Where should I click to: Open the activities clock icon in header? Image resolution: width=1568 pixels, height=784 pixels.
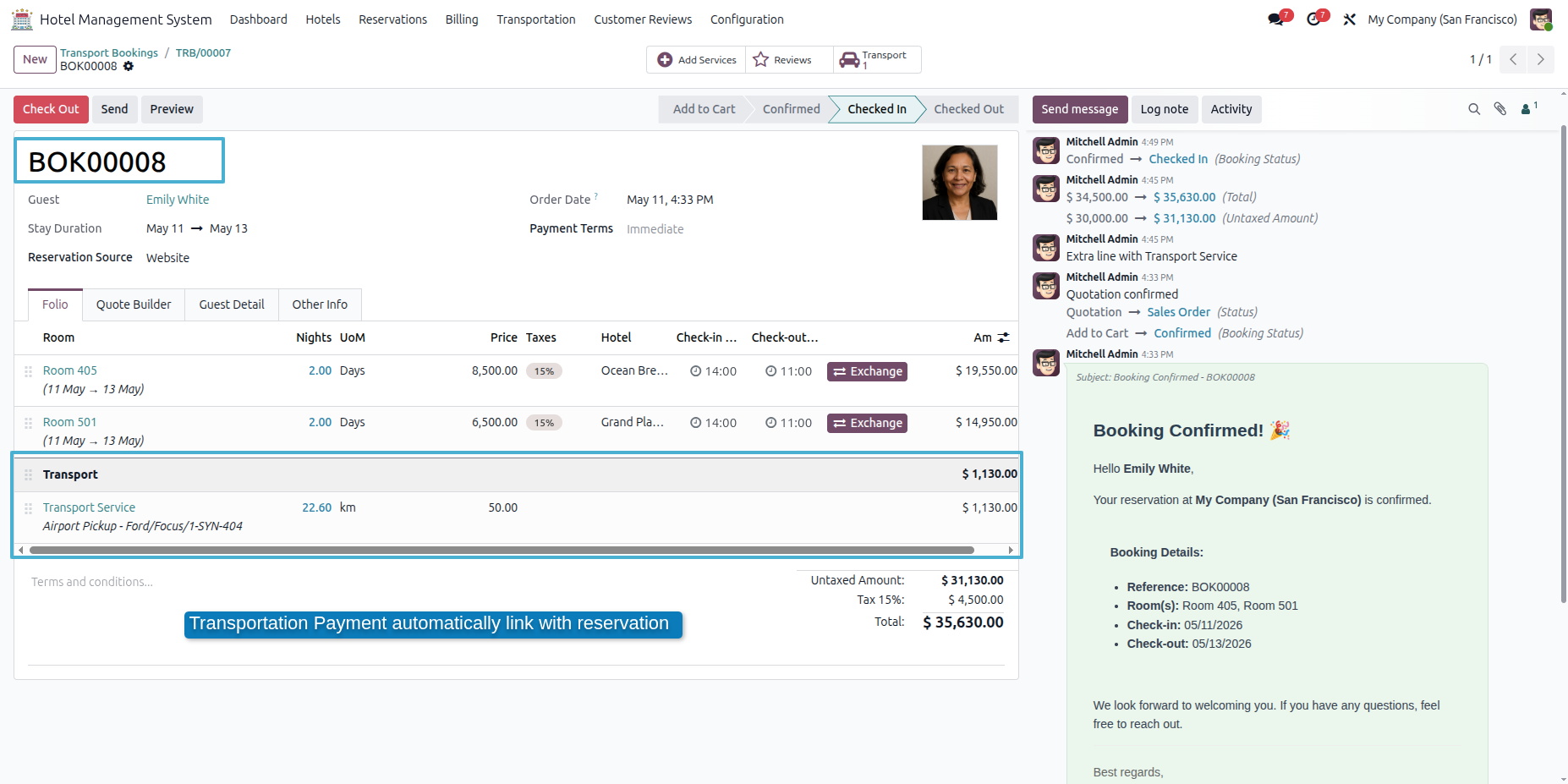(x=1313, y=19)
